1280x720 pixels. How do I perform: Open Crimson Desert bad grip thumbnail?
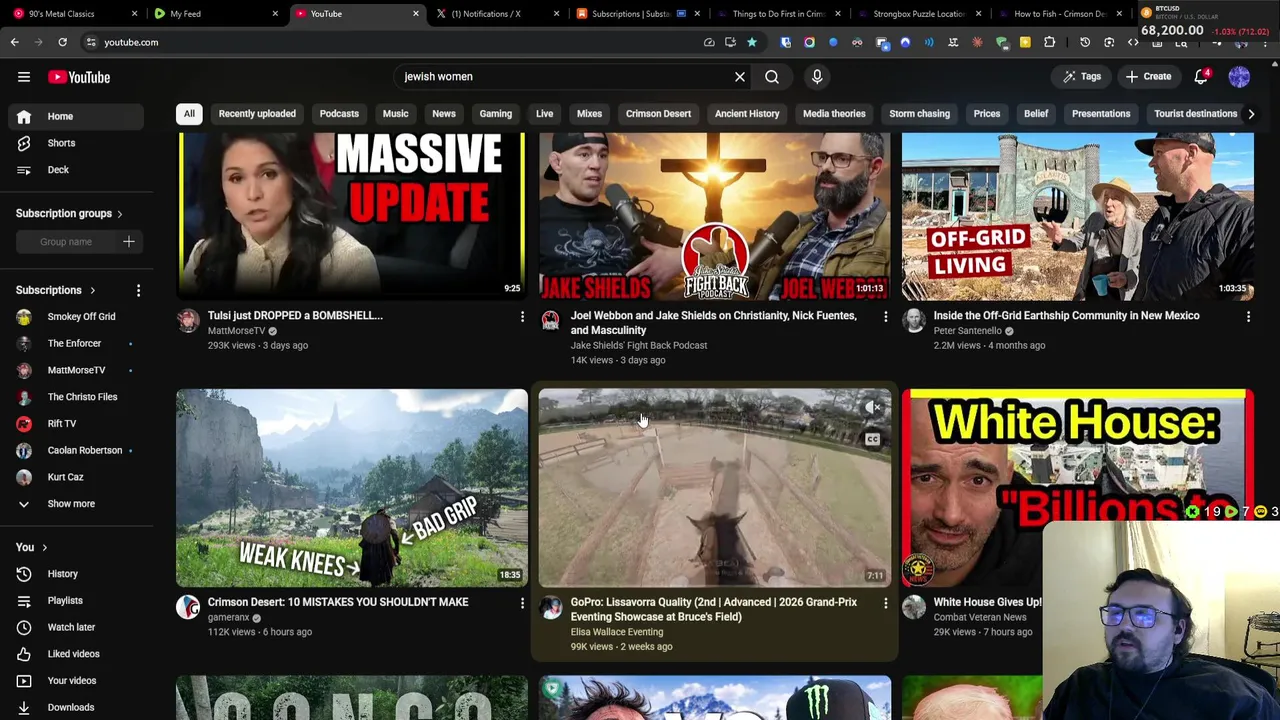click(351, 487)
